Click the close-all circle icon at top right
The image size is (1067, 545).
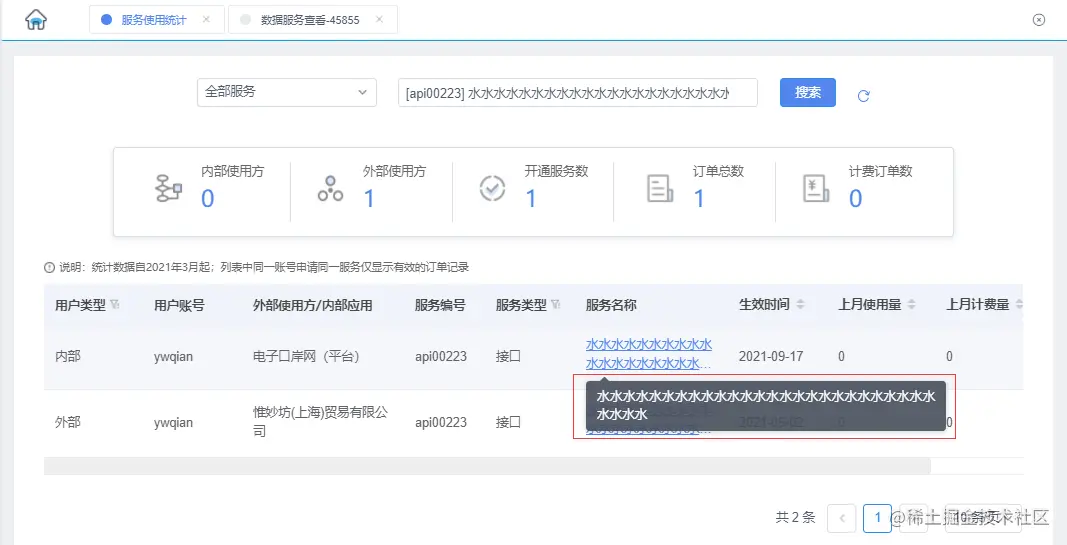(1038, 20)
